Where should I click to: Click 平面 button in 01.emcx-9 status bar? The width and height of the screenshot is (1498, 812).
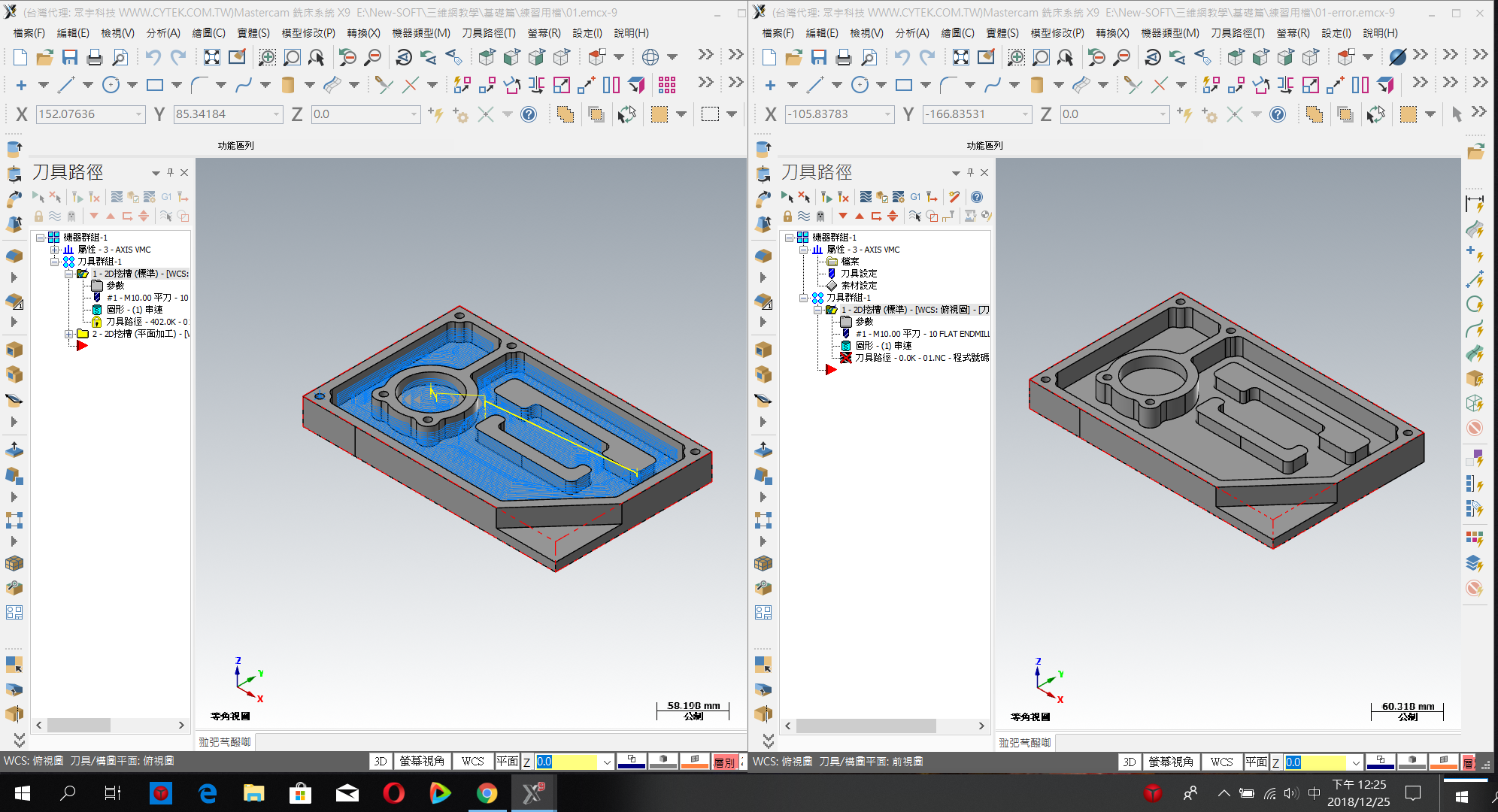(x=508, y=762)
